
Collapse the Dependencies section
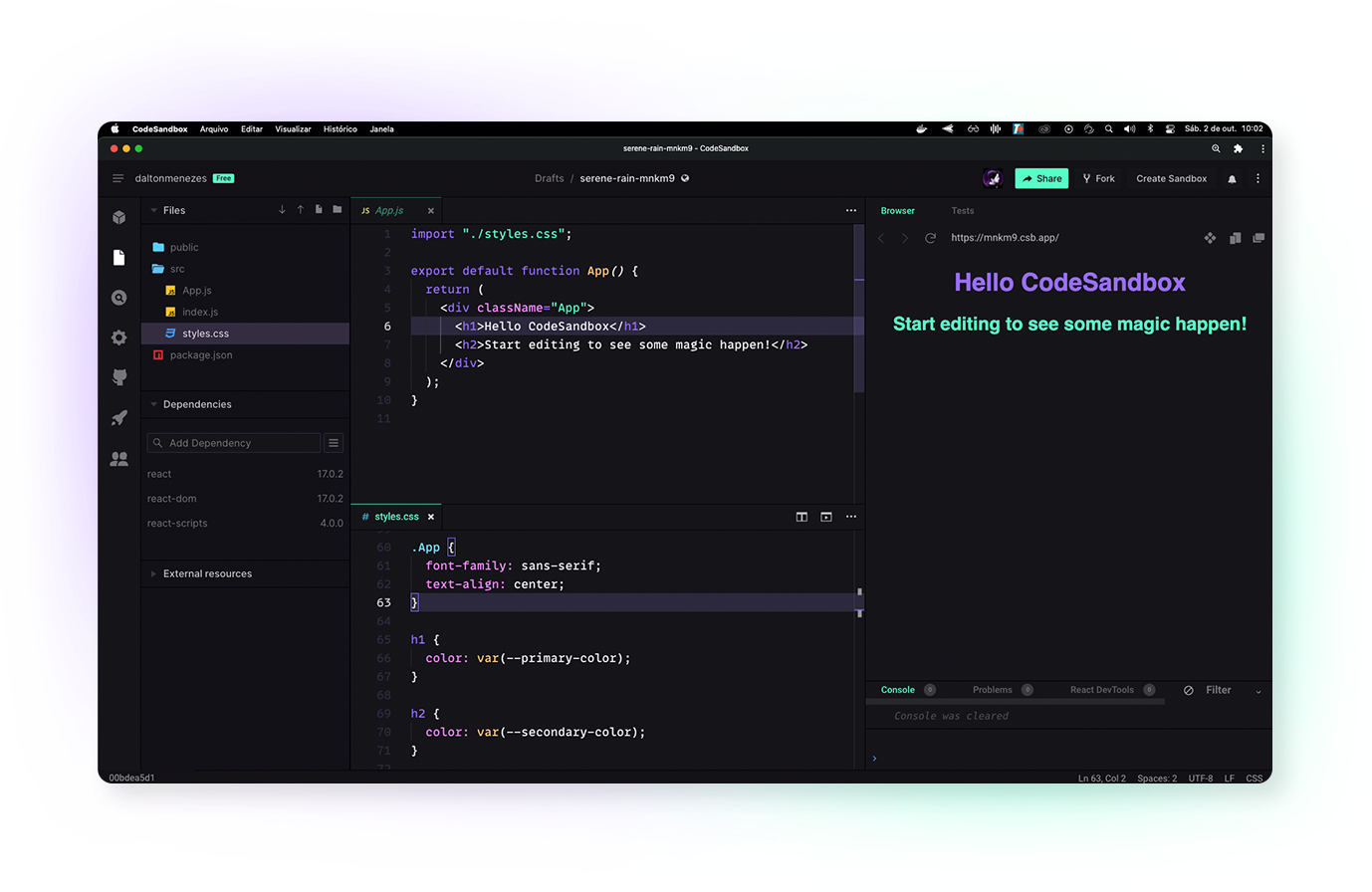[x=153, y=404]
